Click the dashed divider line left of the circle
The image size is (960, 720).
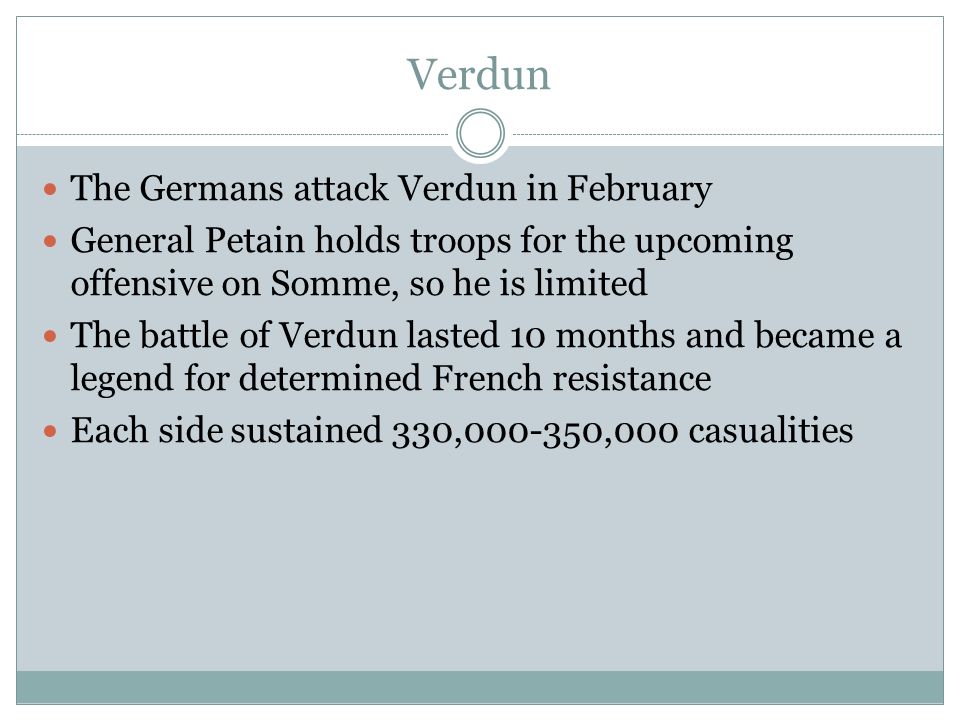[233, 134]
